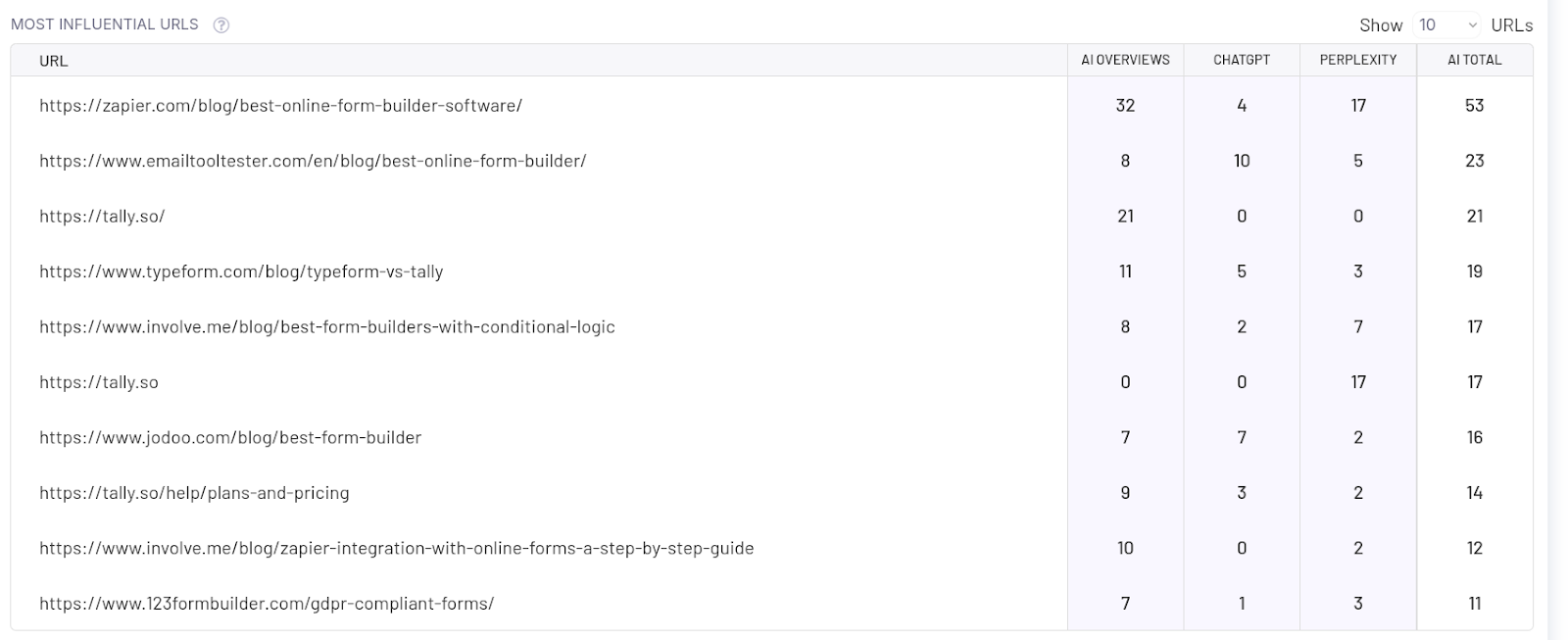Sort by AI Total column header

1475,60
